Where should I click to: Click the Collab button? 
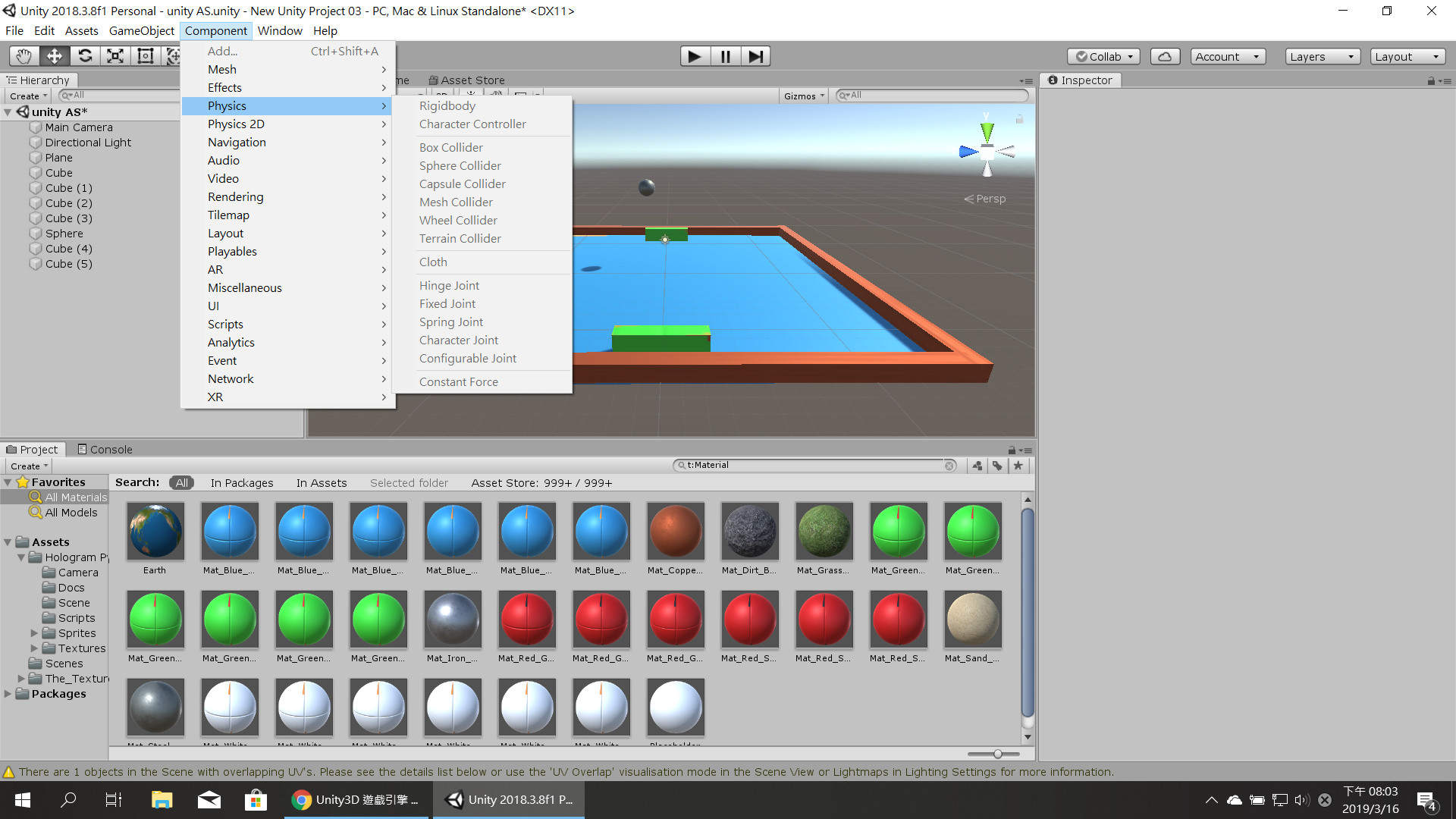[1103, 55]
